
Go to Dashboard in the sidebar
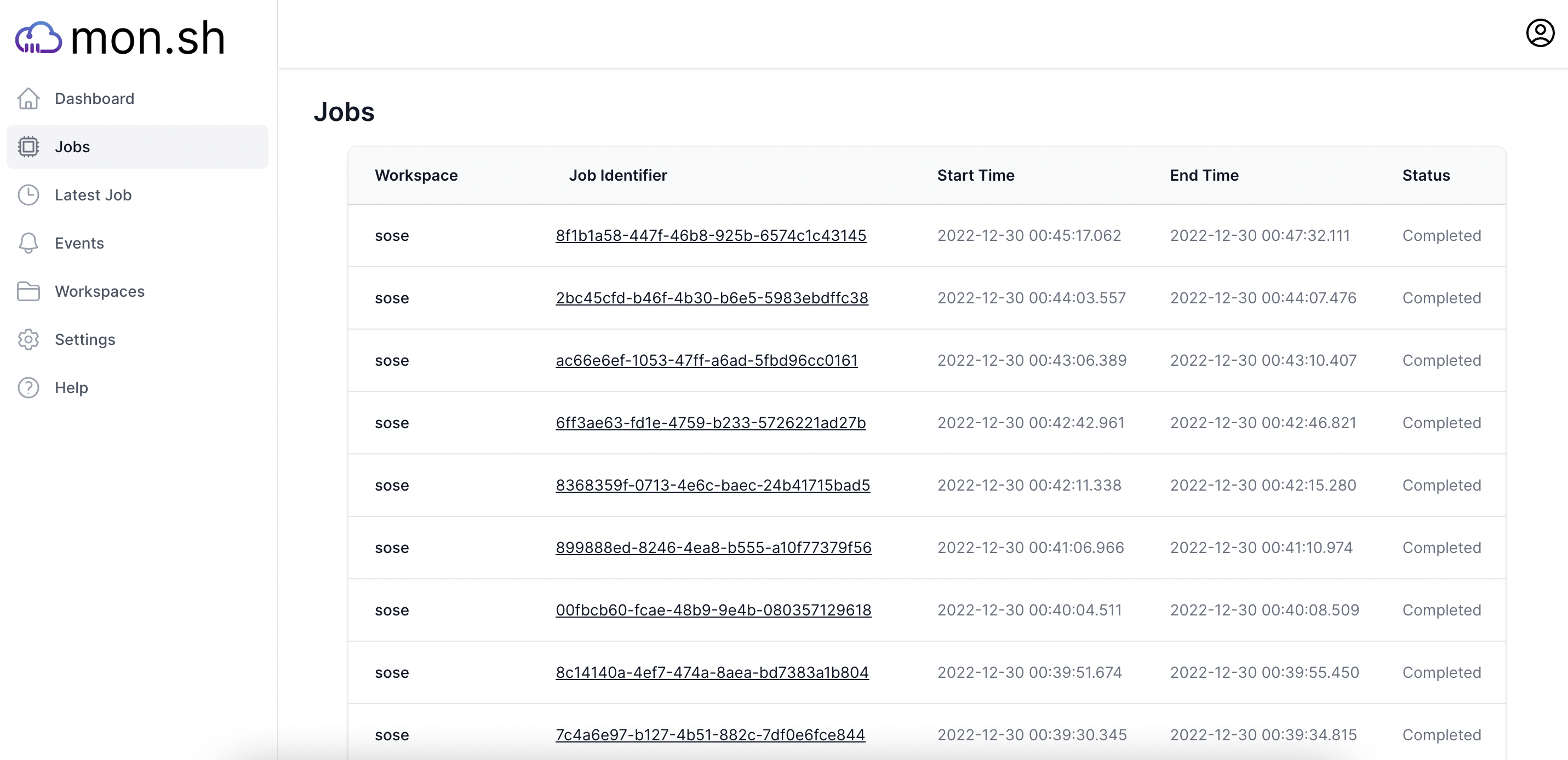pos(137,99)
